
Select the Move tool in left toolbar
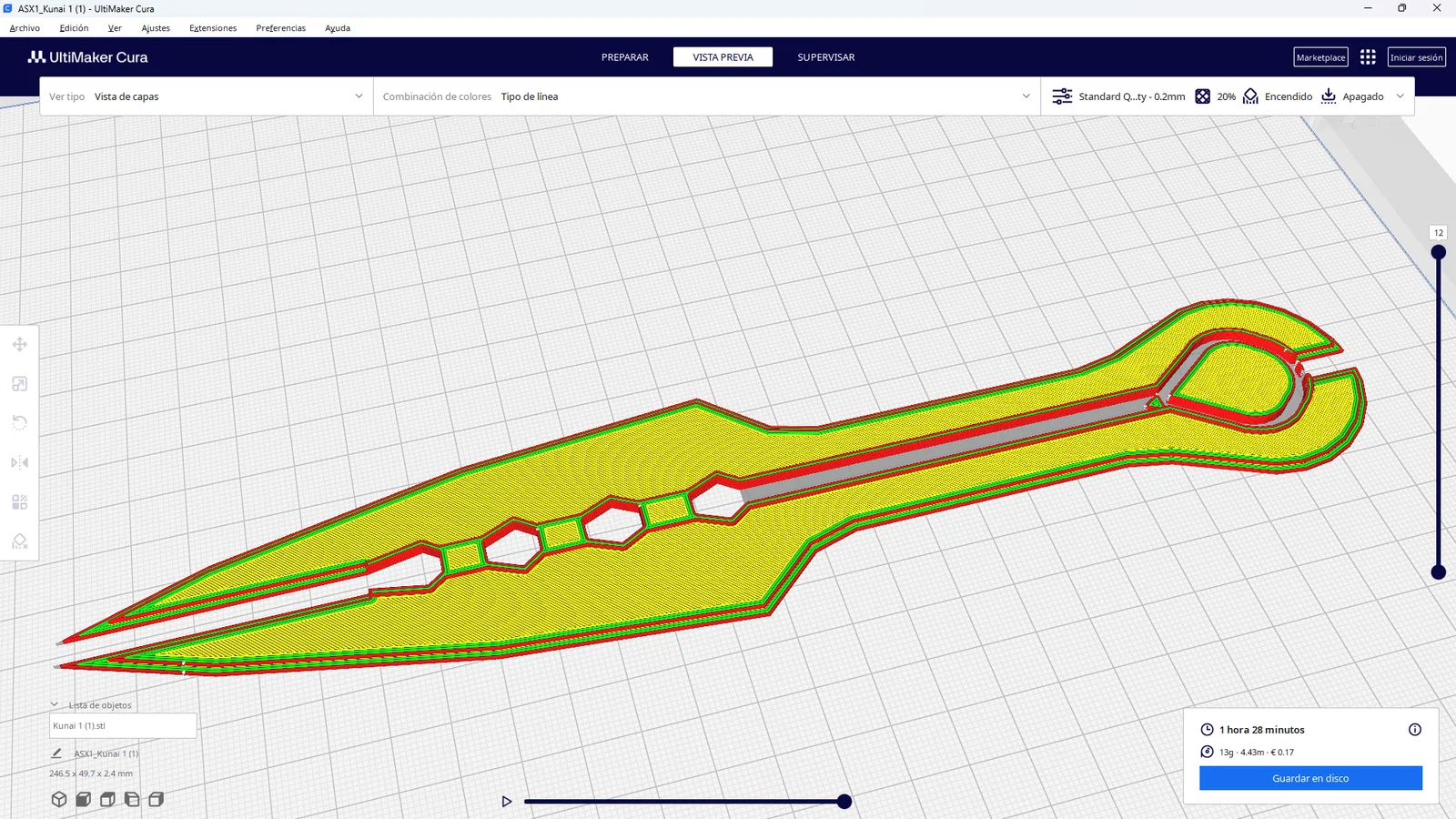click(19, 344)
